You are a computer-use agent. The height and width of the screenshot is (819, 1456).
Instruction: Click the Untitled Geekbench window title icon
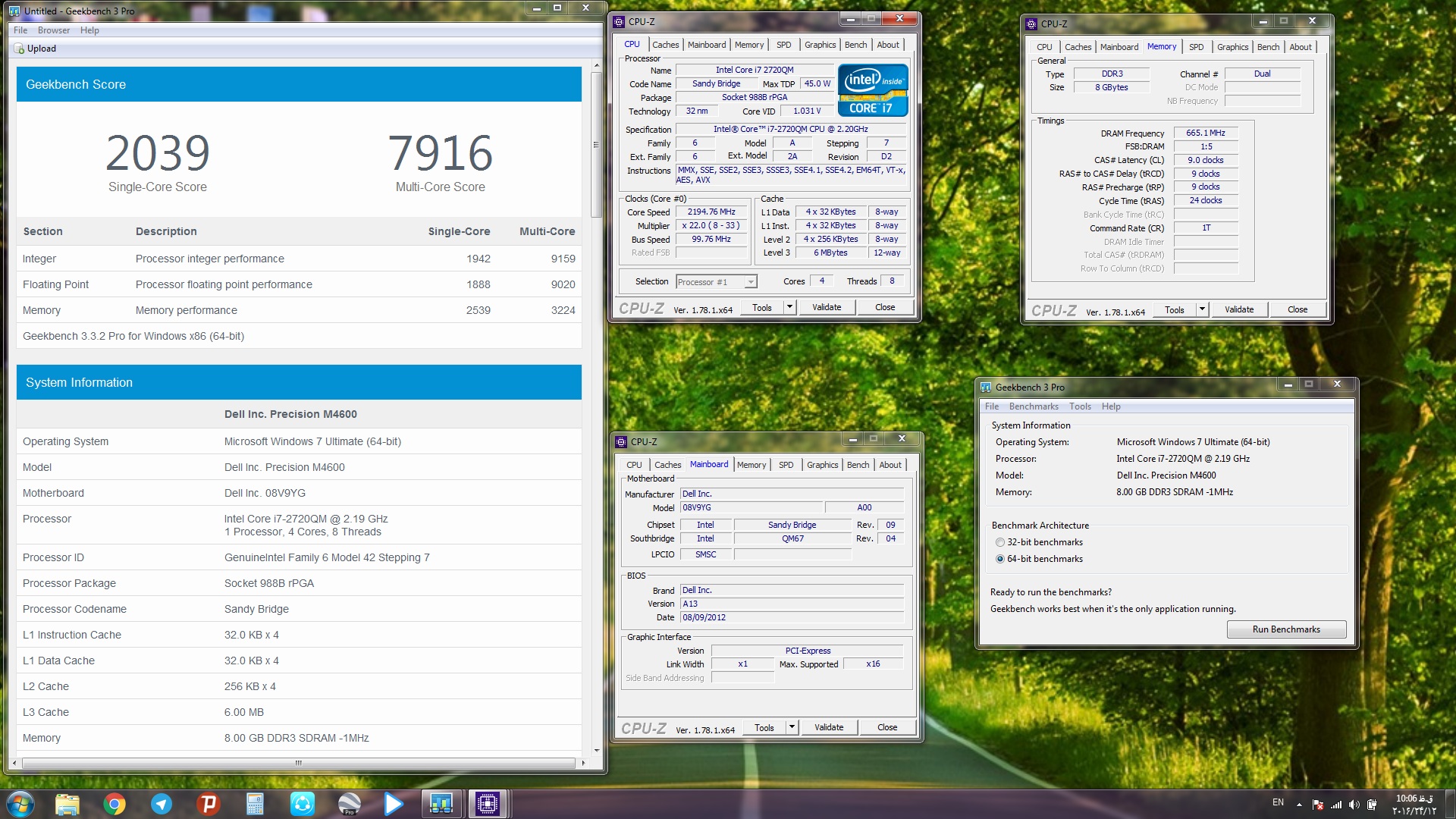(x=14, y=11)
